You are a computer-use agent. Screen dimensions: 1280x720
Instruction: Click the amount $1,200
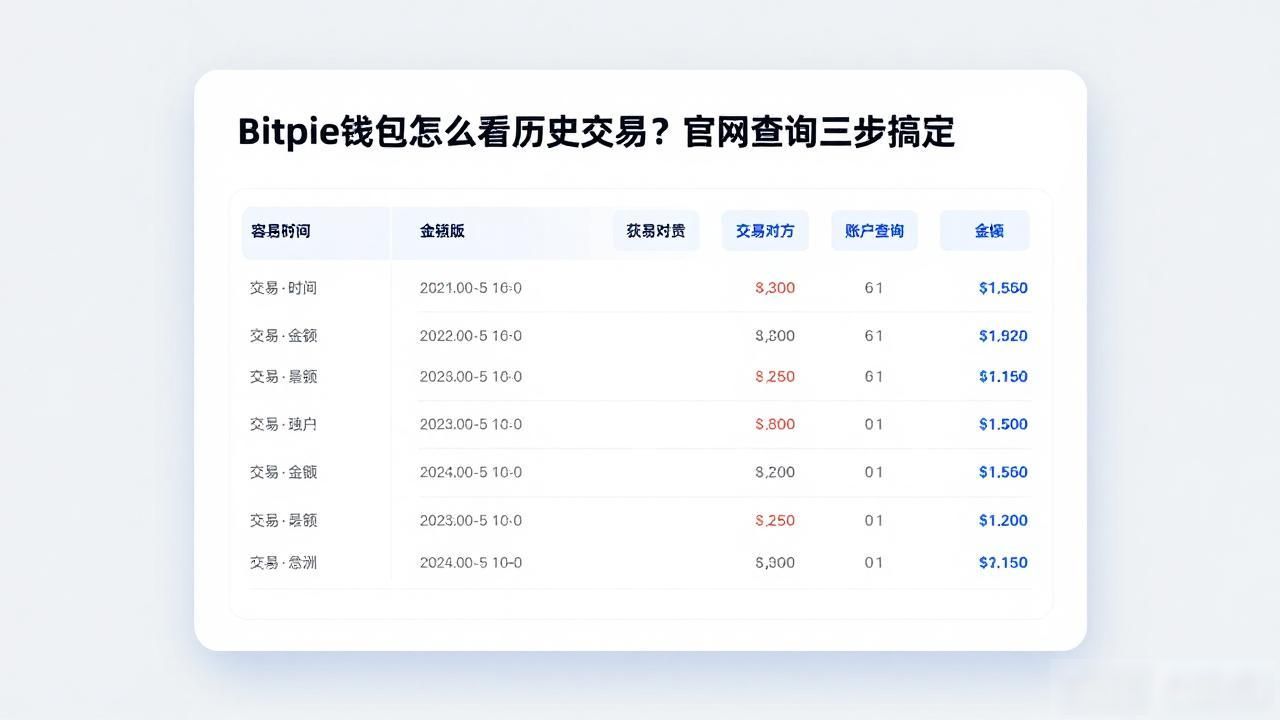1003,520
